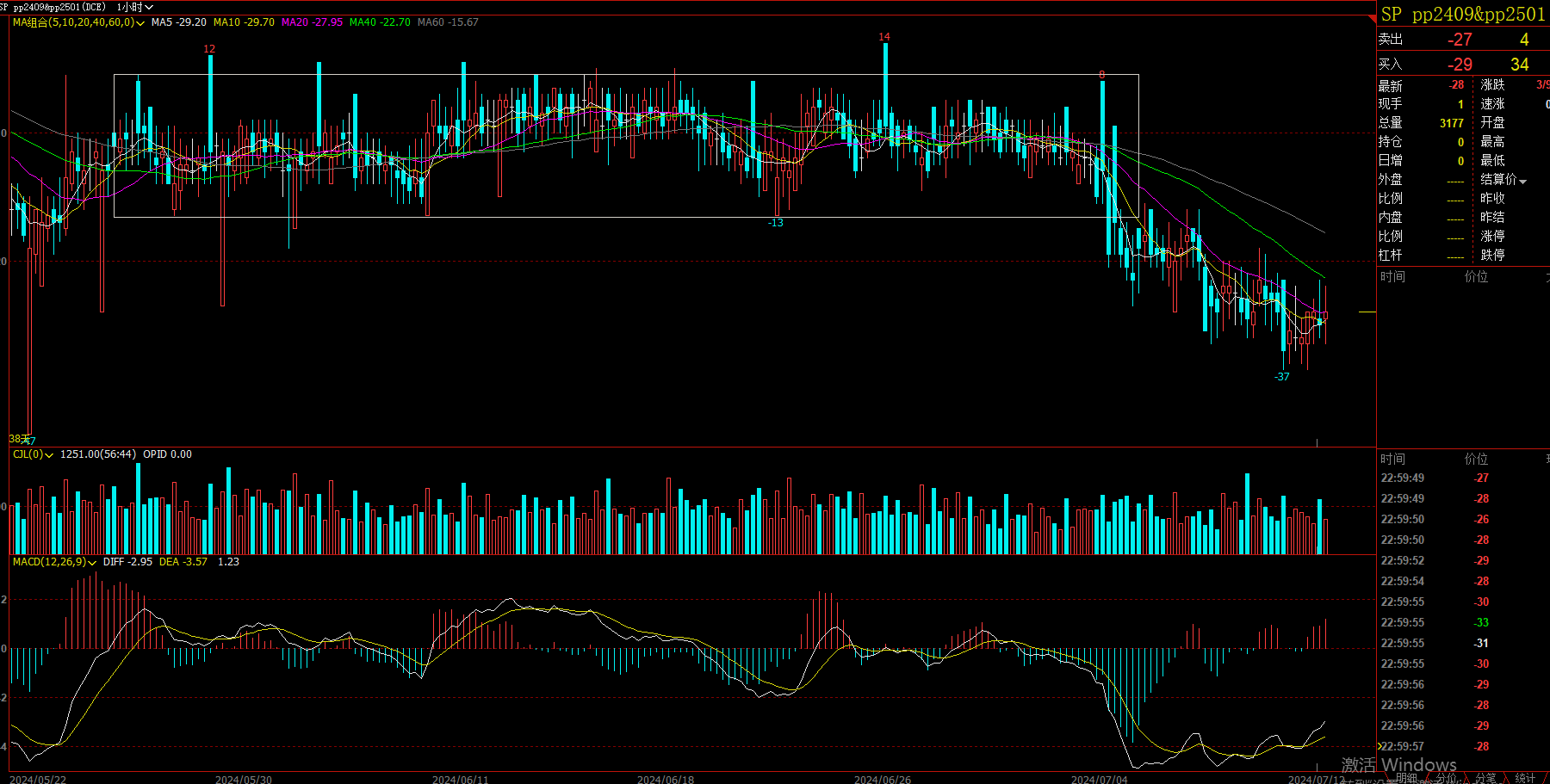Click the red corner triangle beside quote panel
This screenshot has height=784, width=1550.
point(1373,17)
